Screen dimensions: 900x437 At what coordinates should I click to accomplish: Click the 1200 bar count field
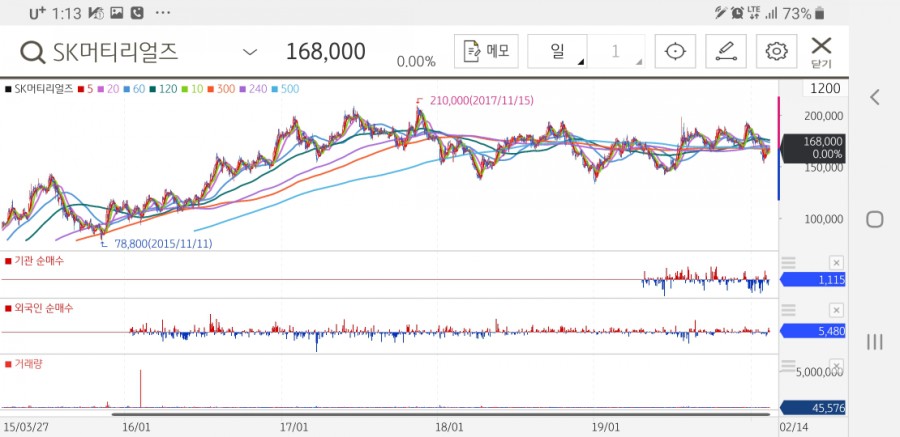[x=825, y=88]
